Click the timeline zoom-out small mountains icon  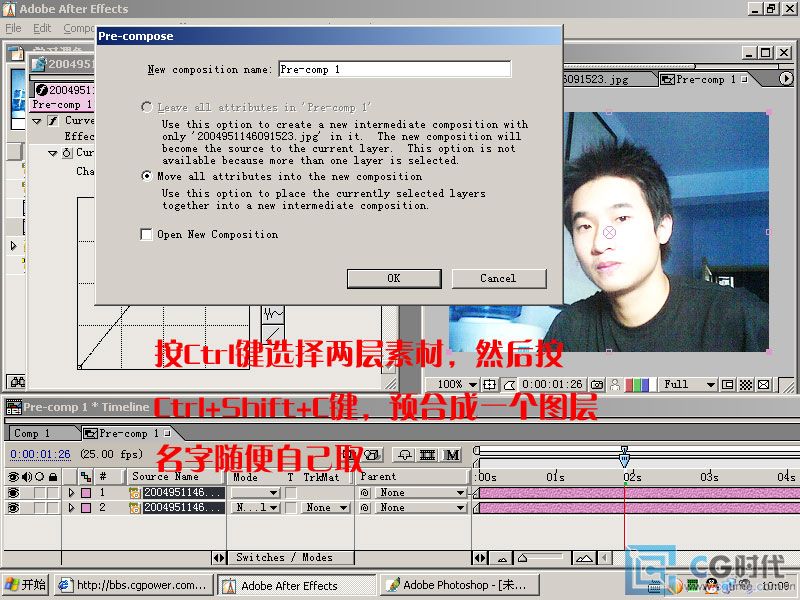(x=502, y=558)
